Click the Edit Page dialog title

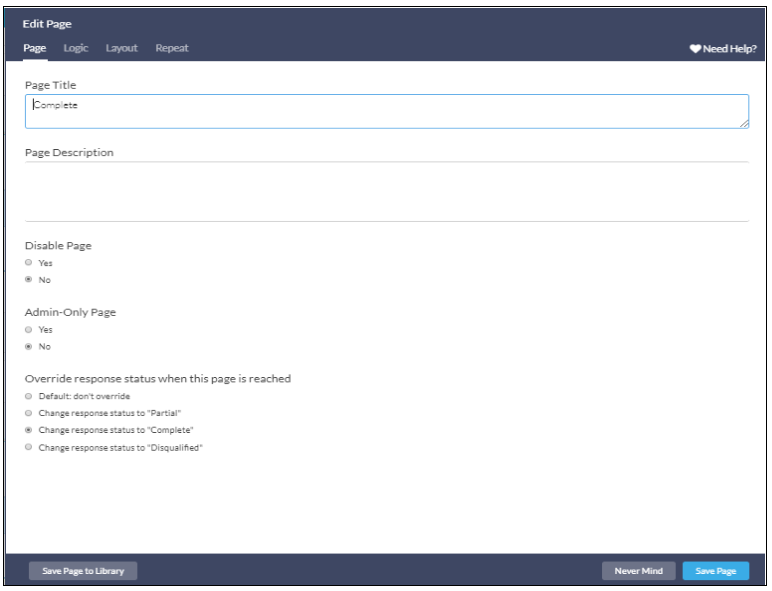coord(47,24)
